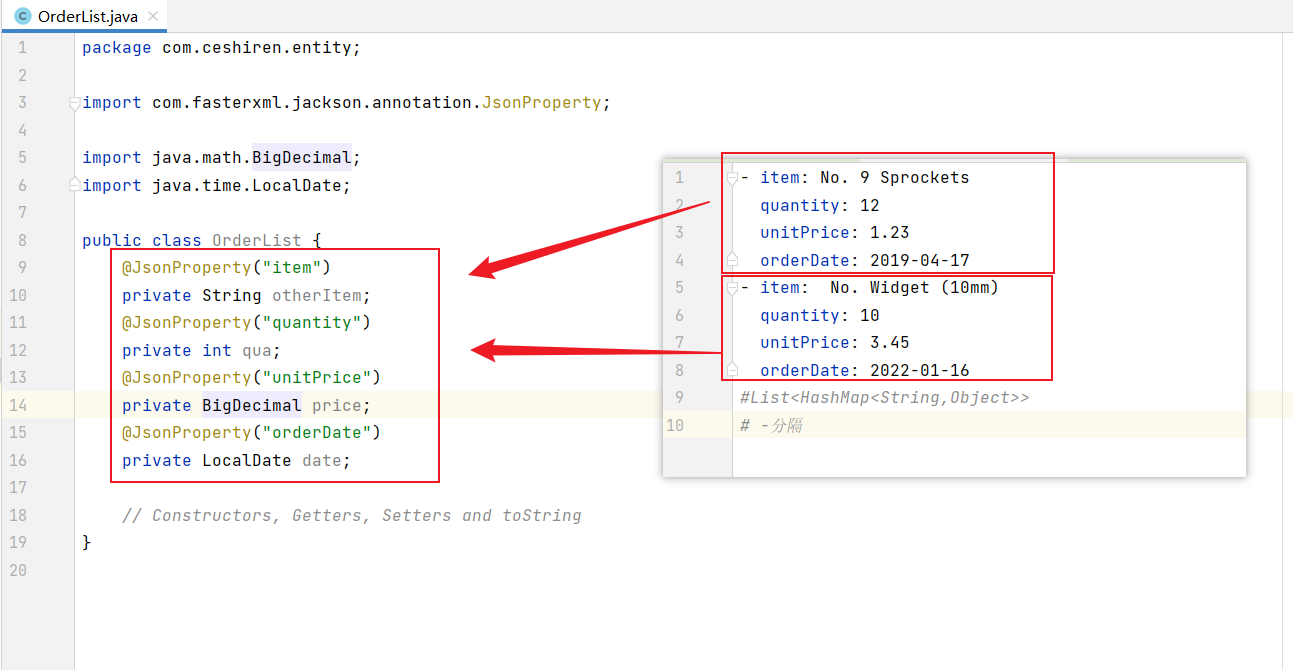This screenshot has width=1293, height=670.
Task: Click the JsonProperty class name in import
Action: point(541,103)
